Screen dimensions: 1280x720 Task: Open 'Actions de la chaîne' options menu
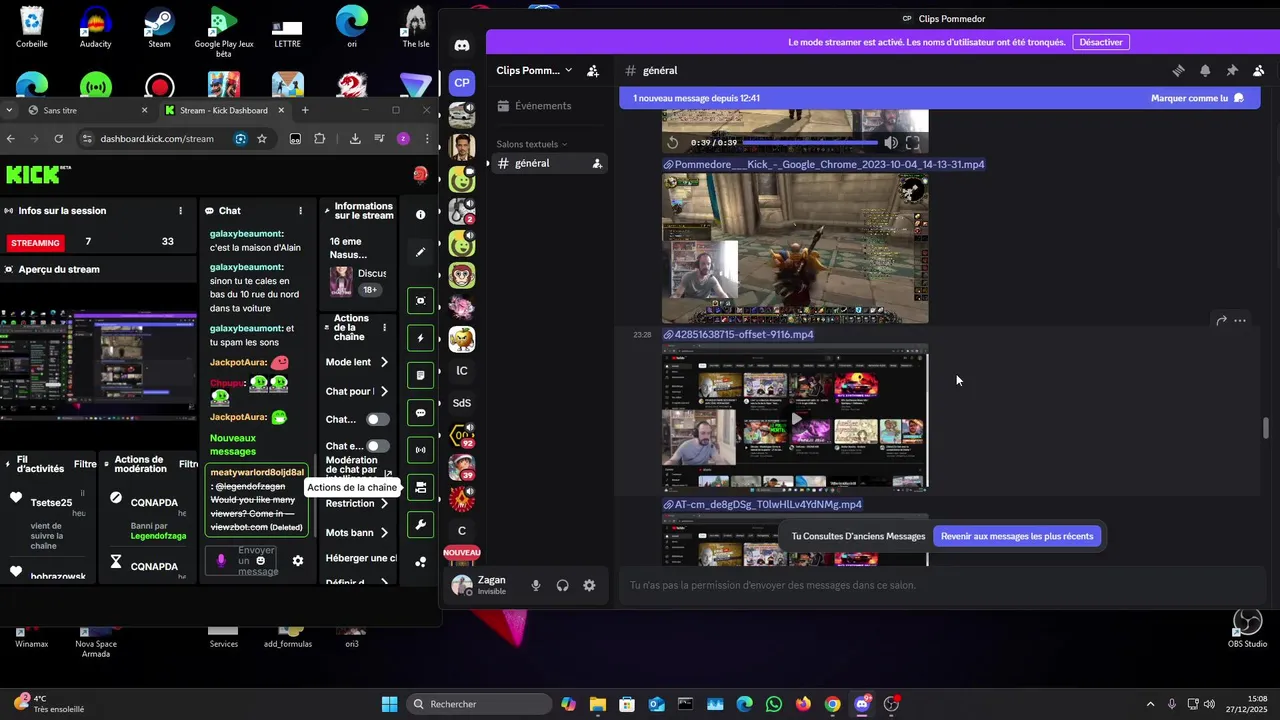tap(384, 328)
